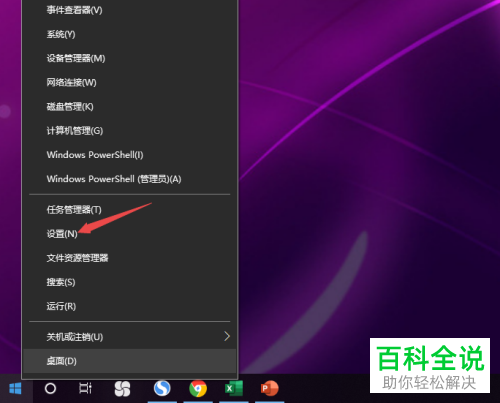The width and height of the screenshot is (500, 403).
Task: Start Windows PowerShell(I)
Action: pyautogui.click(x=130, y=155)
